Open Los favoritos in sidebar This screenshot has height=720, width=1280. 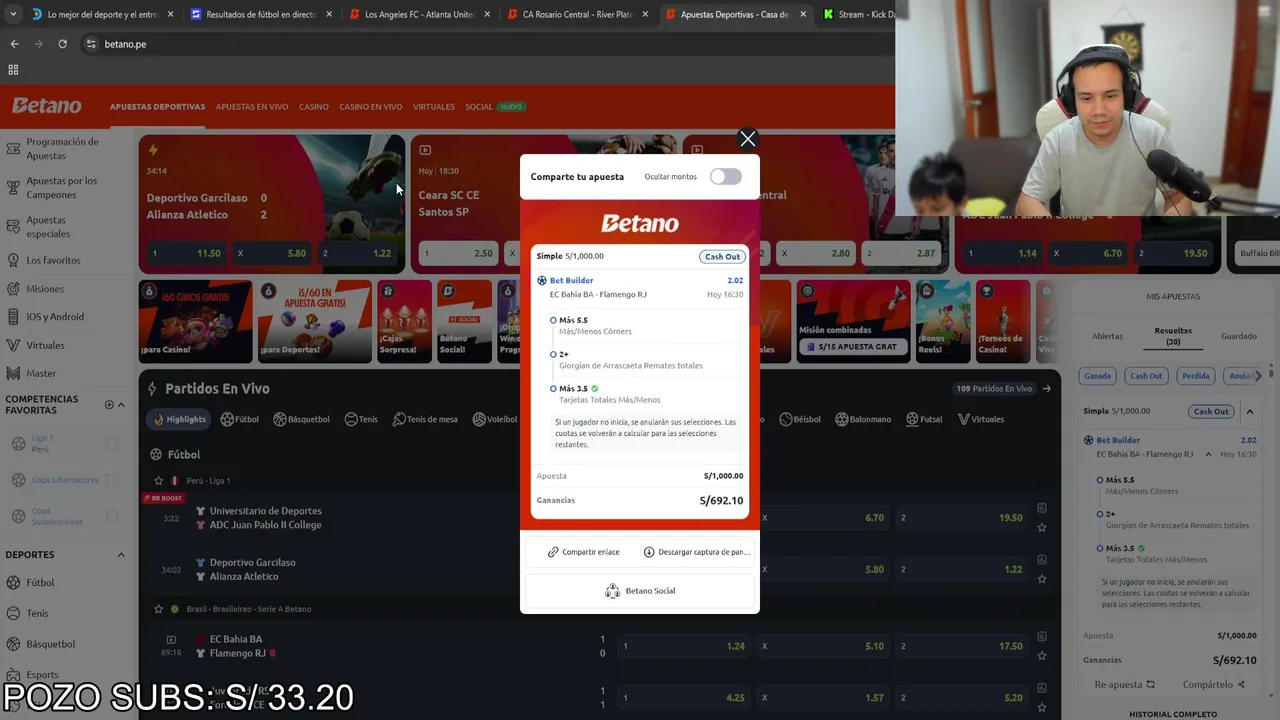(53, 260)
